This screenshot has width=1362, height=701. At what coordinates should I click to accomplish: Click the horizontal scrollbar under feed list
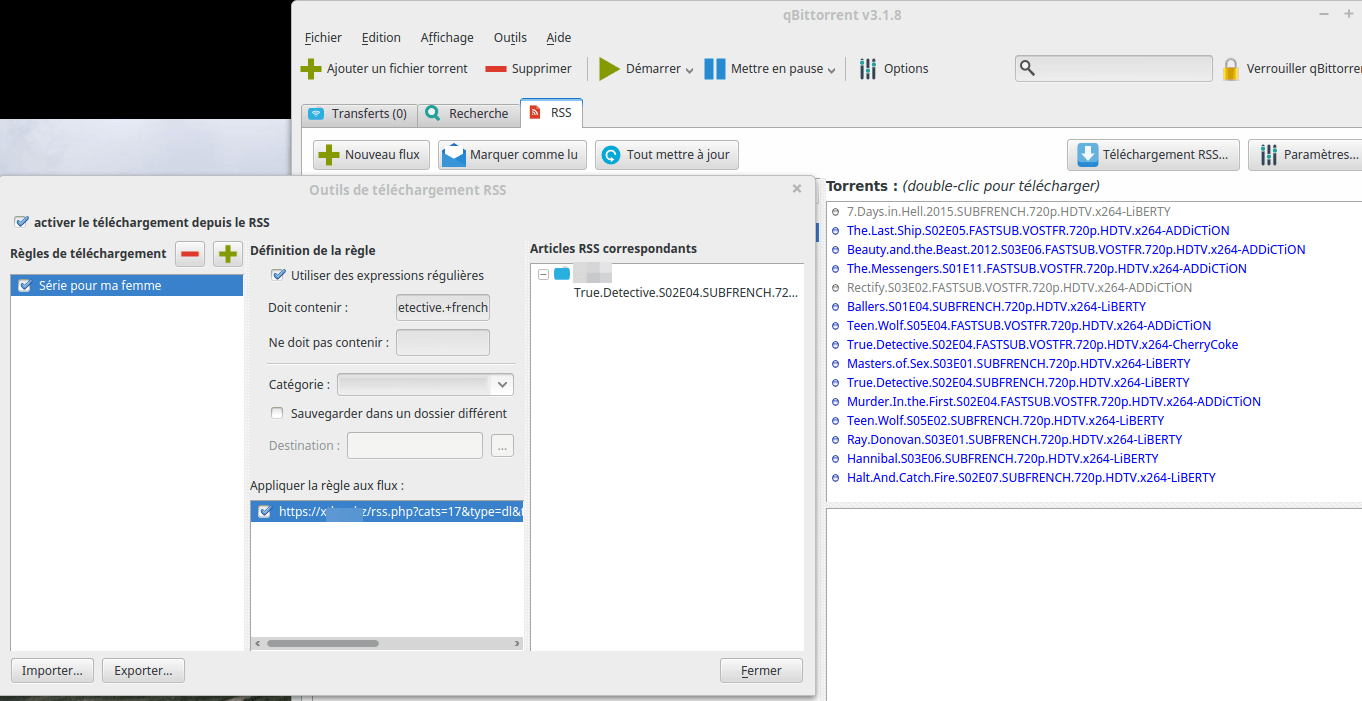386,643
